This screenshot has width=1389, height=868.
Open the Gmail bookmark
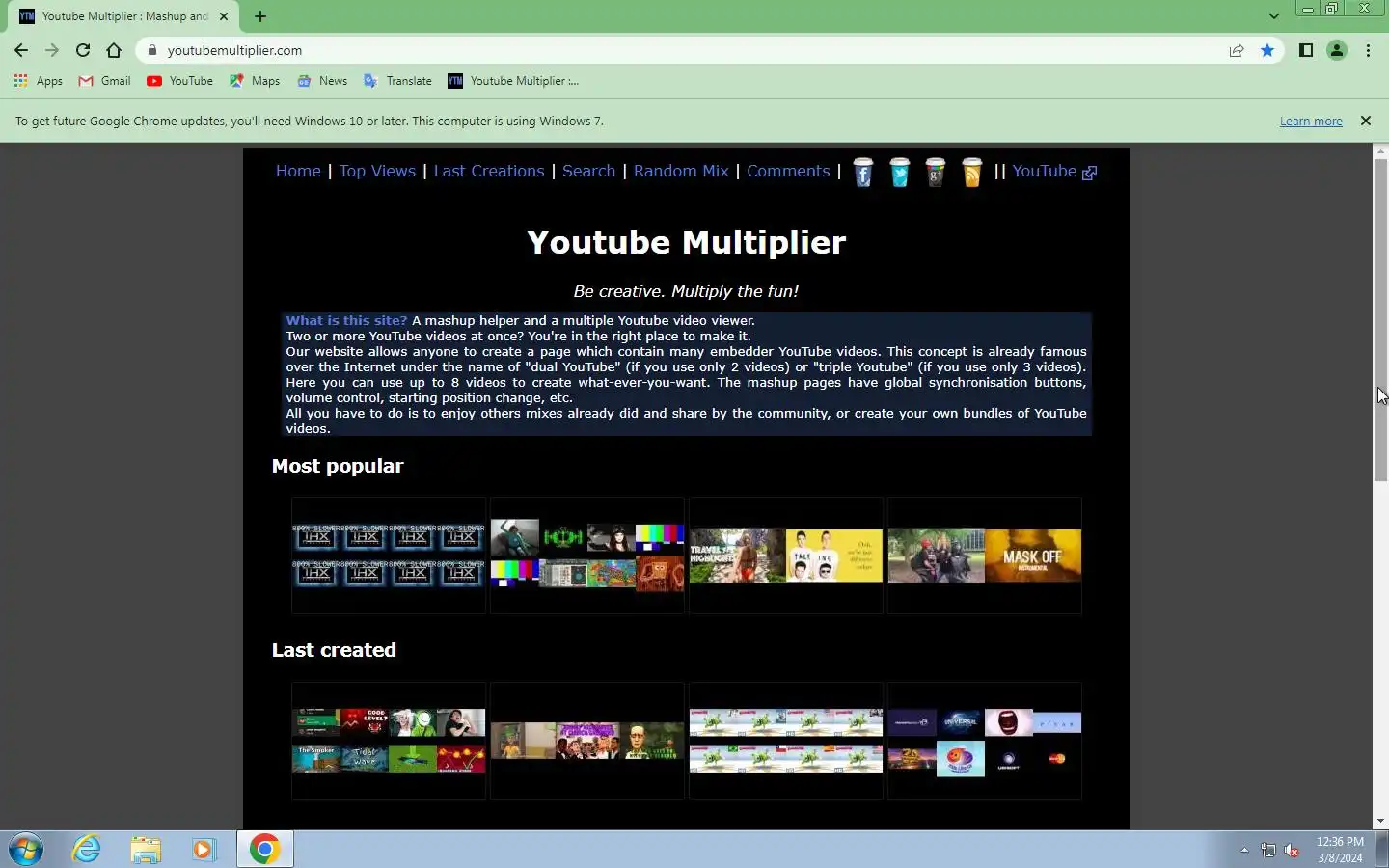(104, 81)
